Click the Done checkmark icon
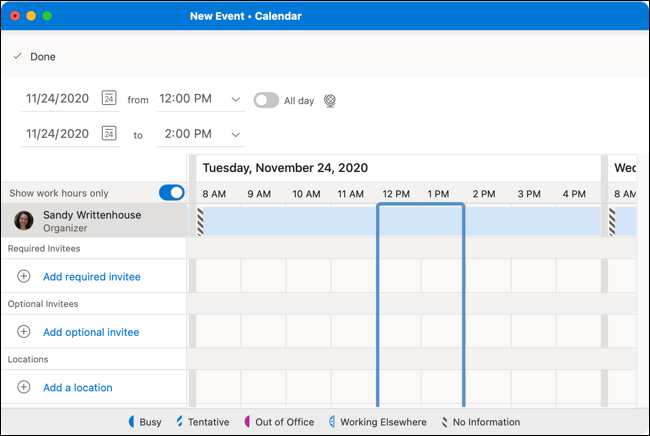The width and height of the screenshot is (650, 436). [17, 57]
